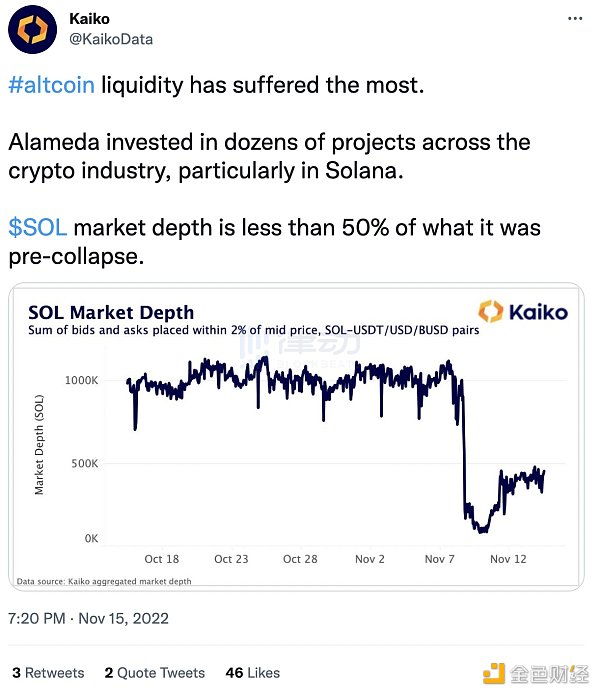
Task: Click the Oct 18 axis label
Action: click(161, 559)
